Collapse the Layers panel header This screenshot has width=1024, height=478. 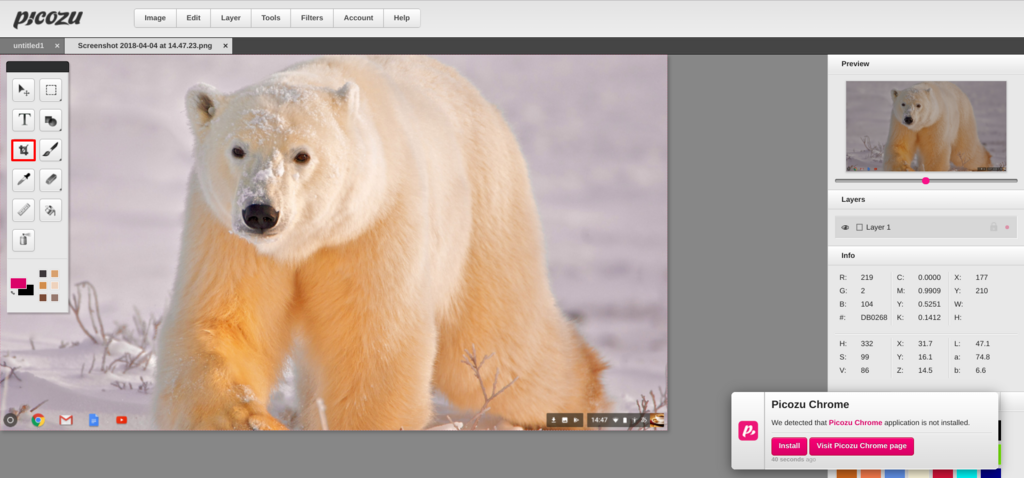(x=925, y=199)
